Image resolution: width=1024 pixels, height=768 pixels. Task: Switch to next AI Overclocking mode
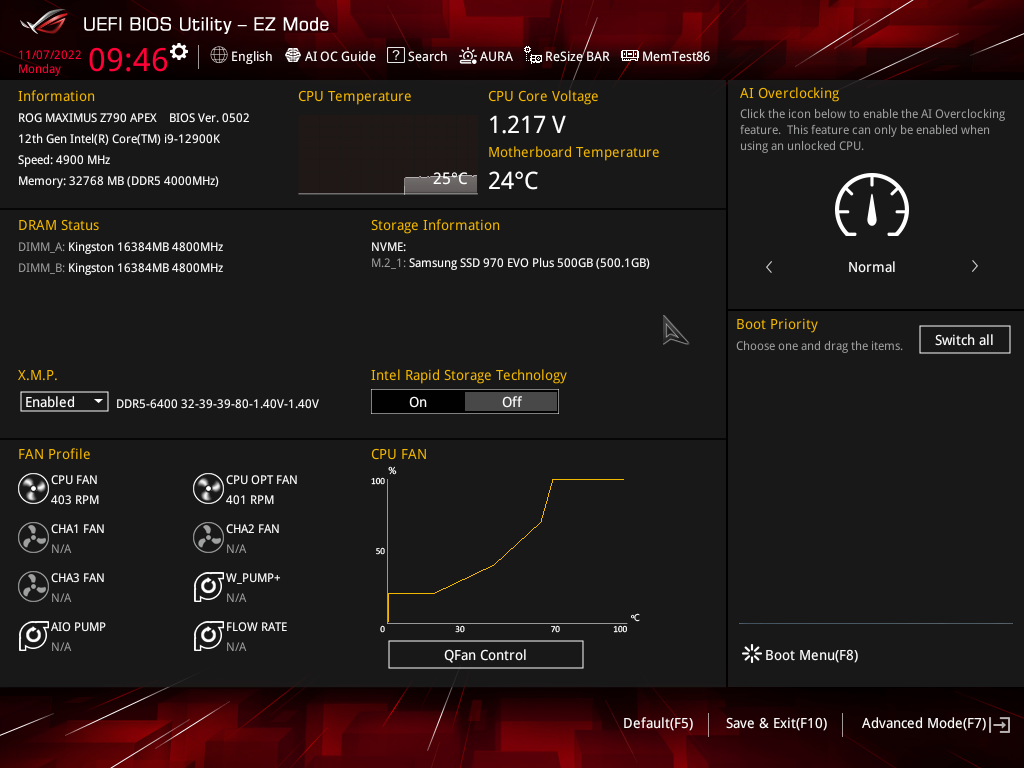(974, 267)
